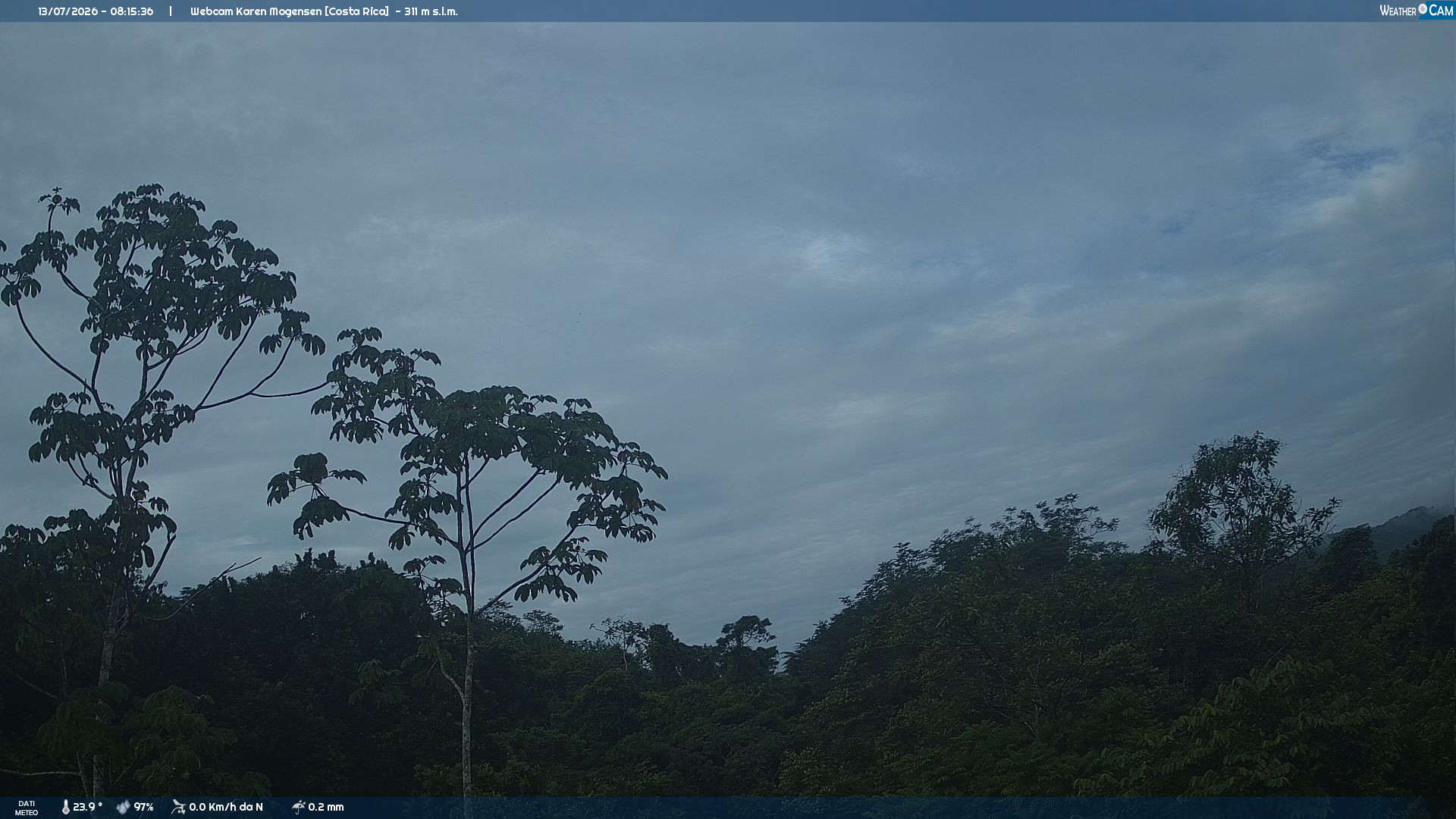This screenshot has height=819, width=1456.
Task: Click the 0.0 Km/h da N value
Action: (226, 808)
